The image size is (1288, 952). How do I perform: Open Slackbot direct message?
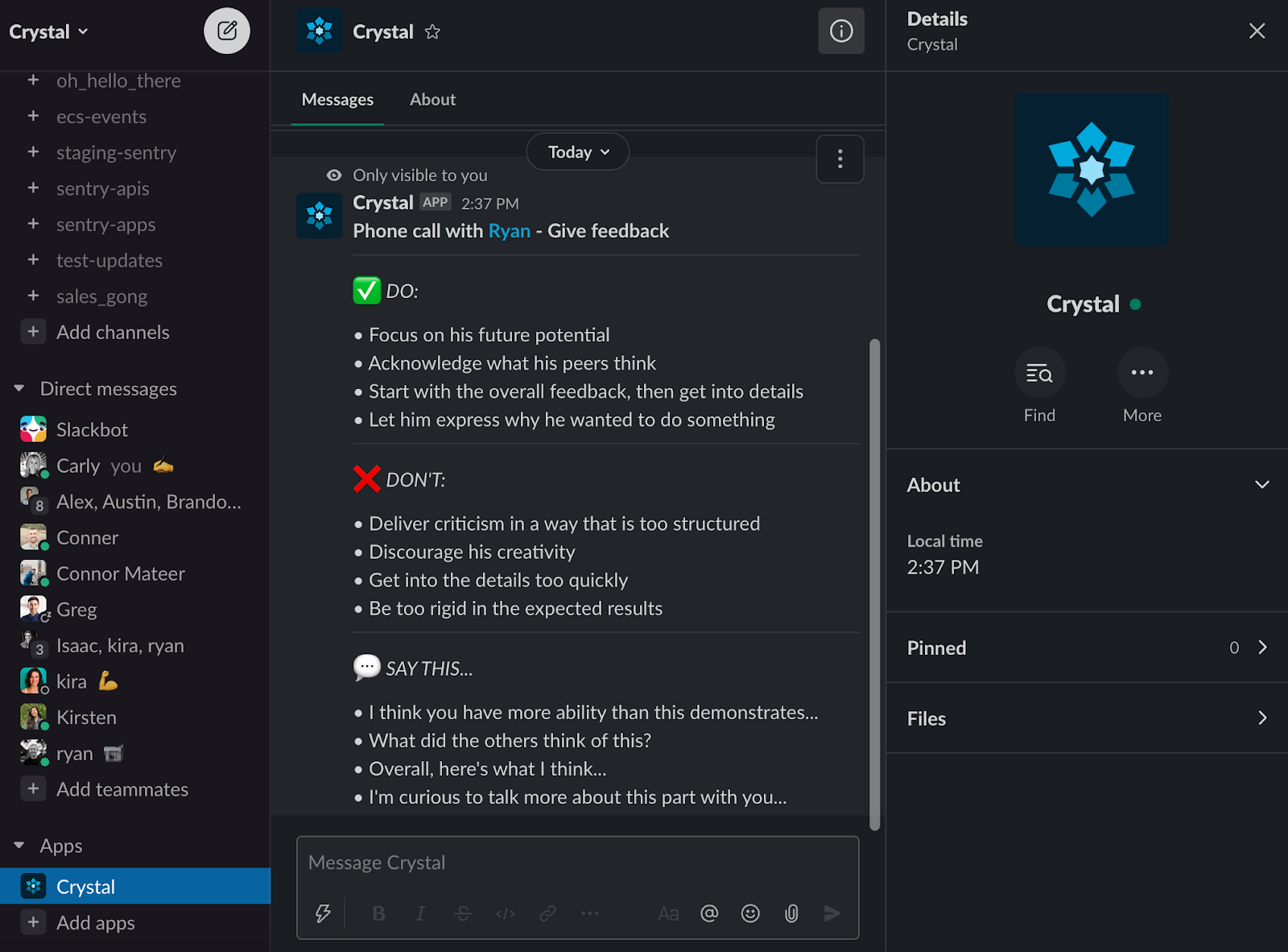coord(134,430)
